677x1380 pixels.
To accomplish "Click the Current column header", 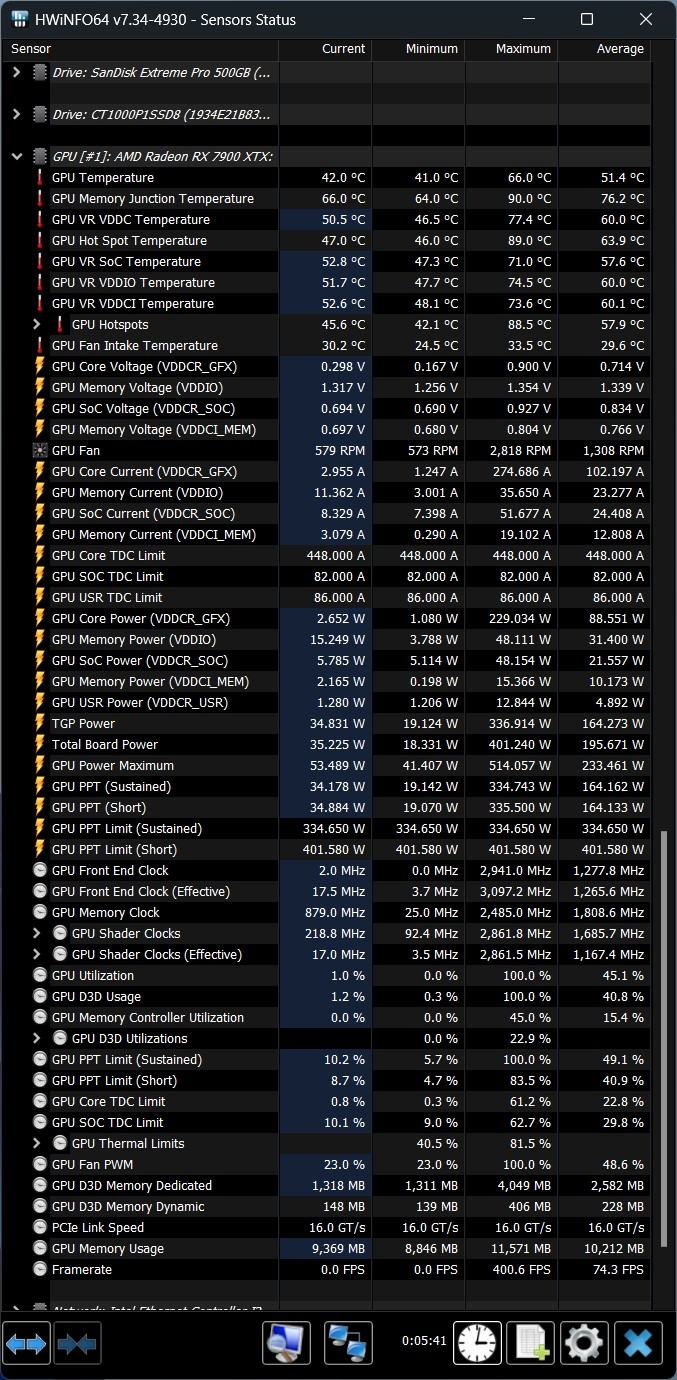I will [325, 49].
